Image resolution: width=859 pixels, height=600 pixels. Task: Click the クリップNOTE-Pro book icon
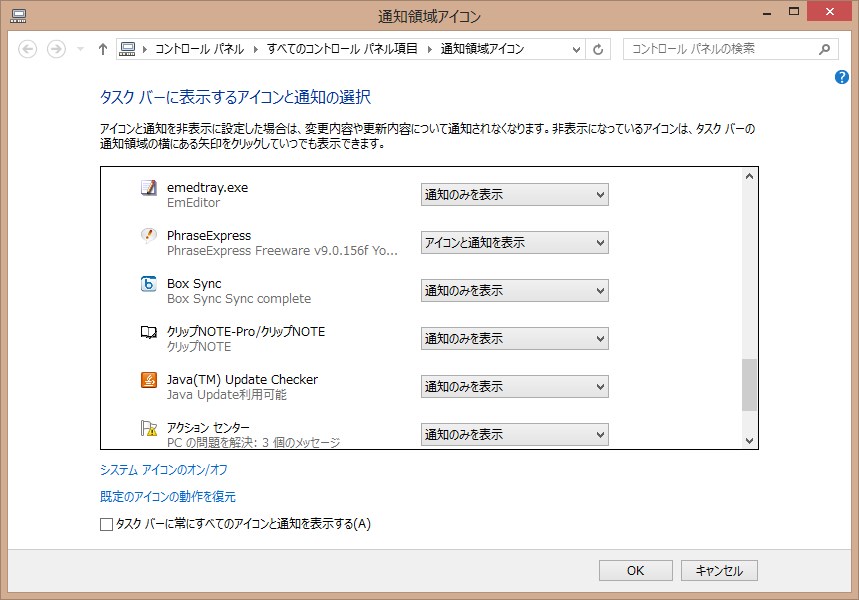click(x=148, y=332)
